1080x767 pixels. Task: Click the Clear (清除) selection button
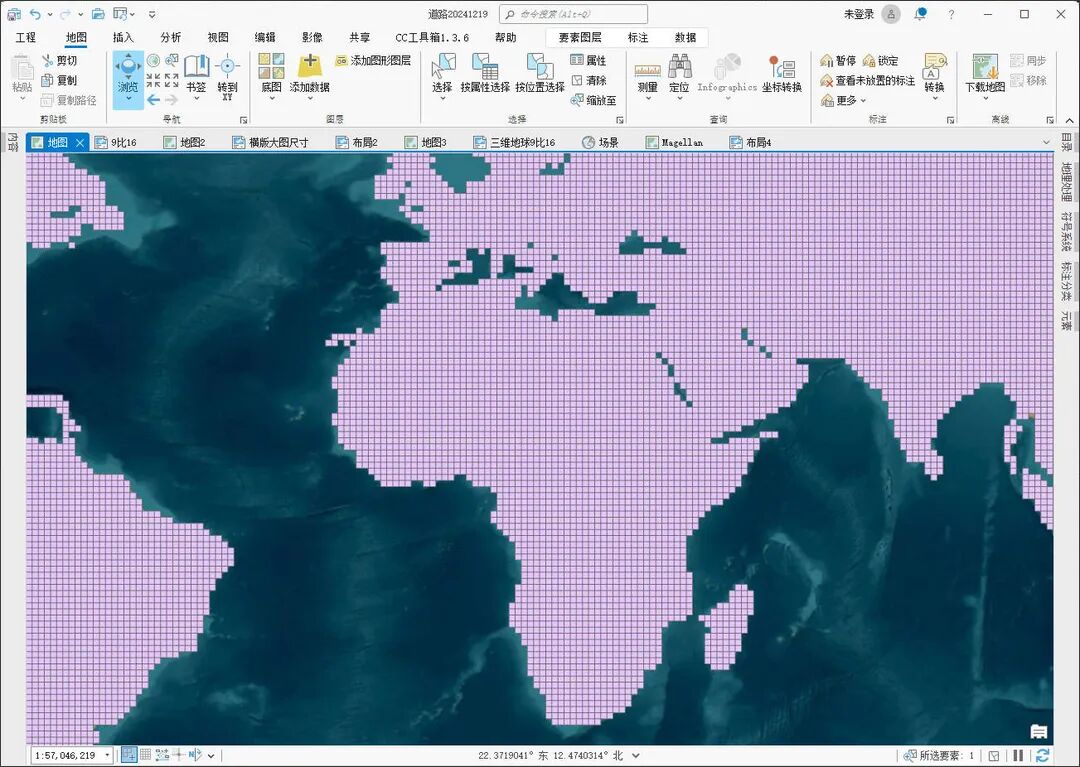[x=588, y=81]
